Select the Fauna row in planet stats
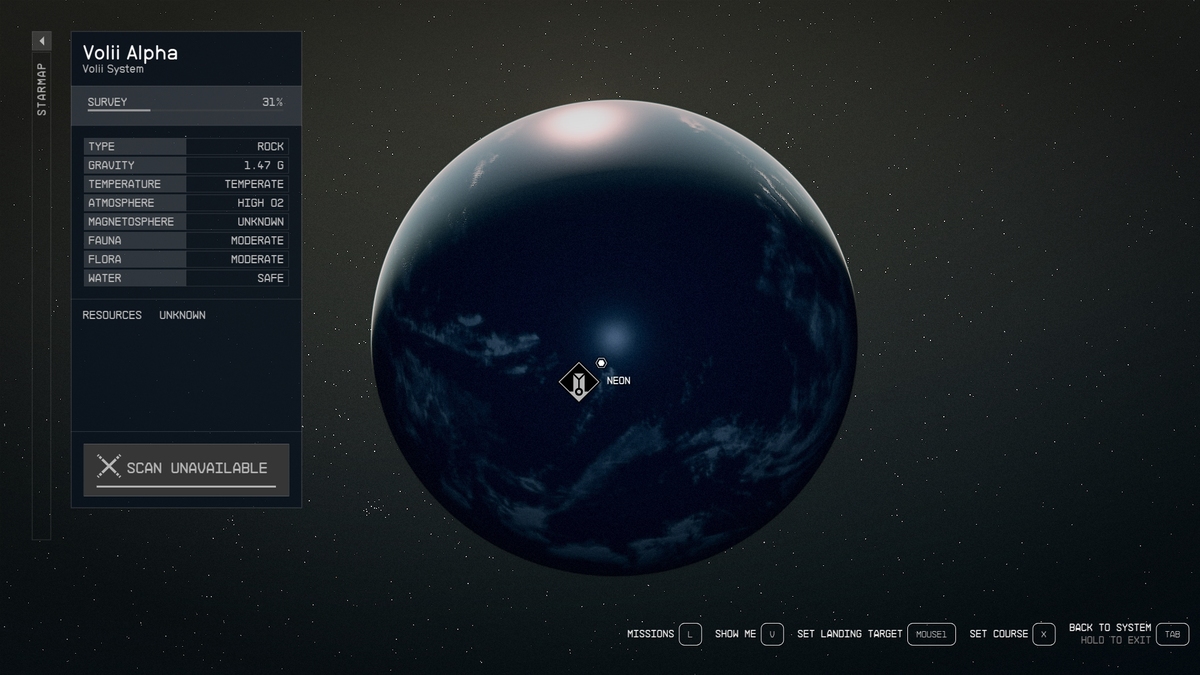Viewport: 1200px width, 675px height. pyautogui.click(x=186, y=240)
